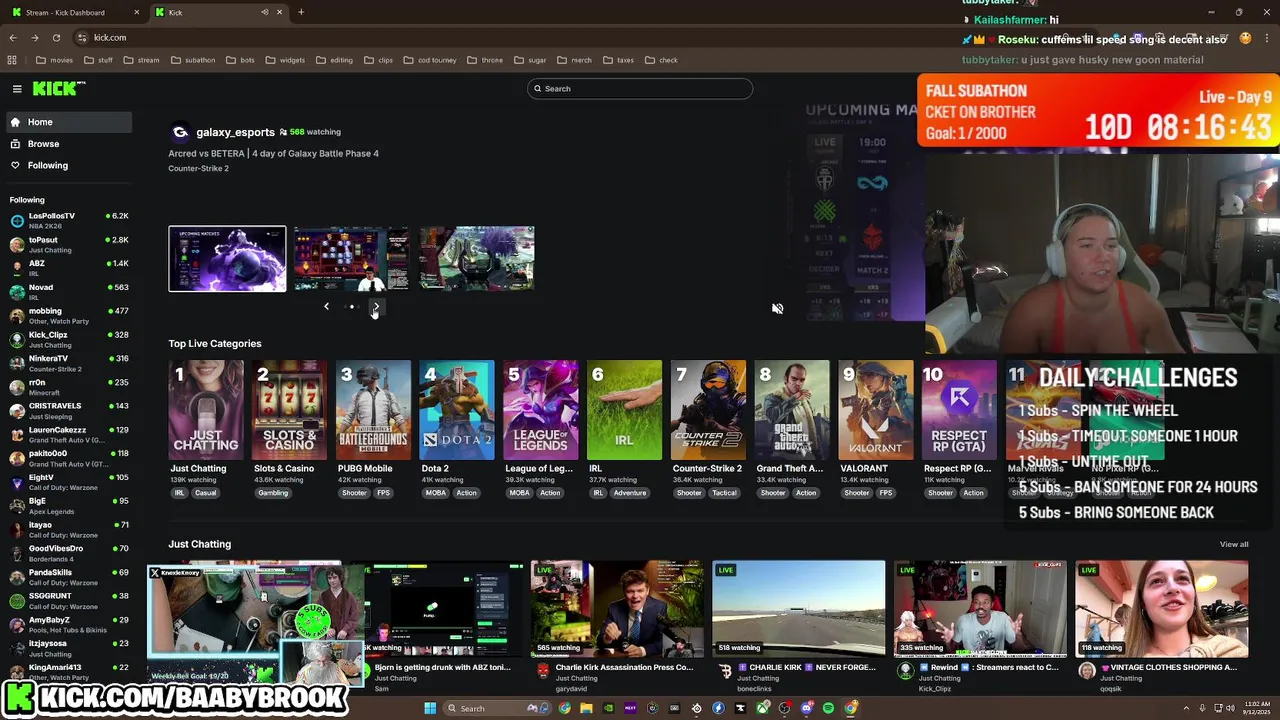This screenshot has width=1280, height=720.
Task: Open Grand Theft Auto category card
Action: coord(792,410)
